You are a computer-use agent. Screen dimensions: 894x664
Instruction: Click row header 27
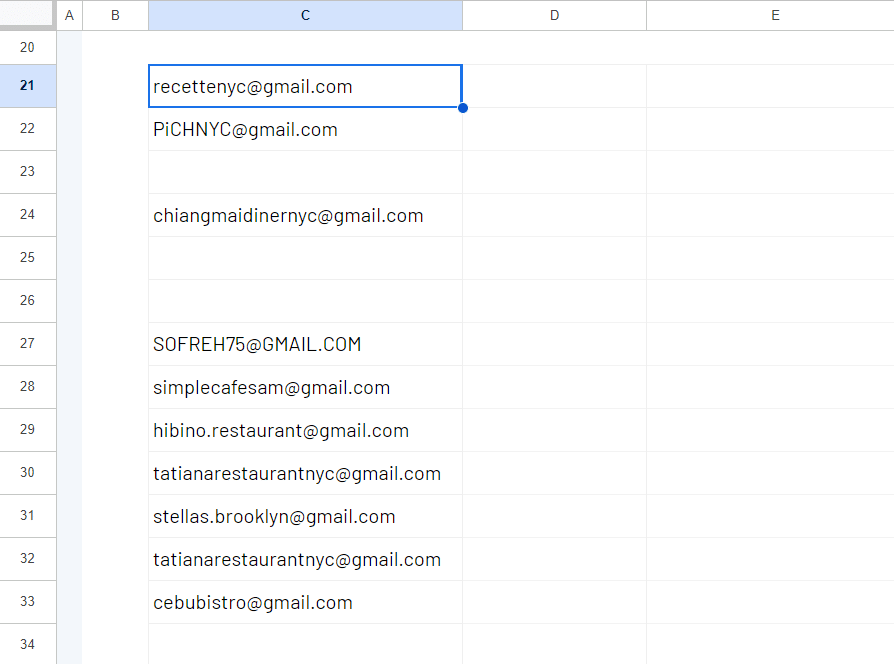tap(27, 345)
